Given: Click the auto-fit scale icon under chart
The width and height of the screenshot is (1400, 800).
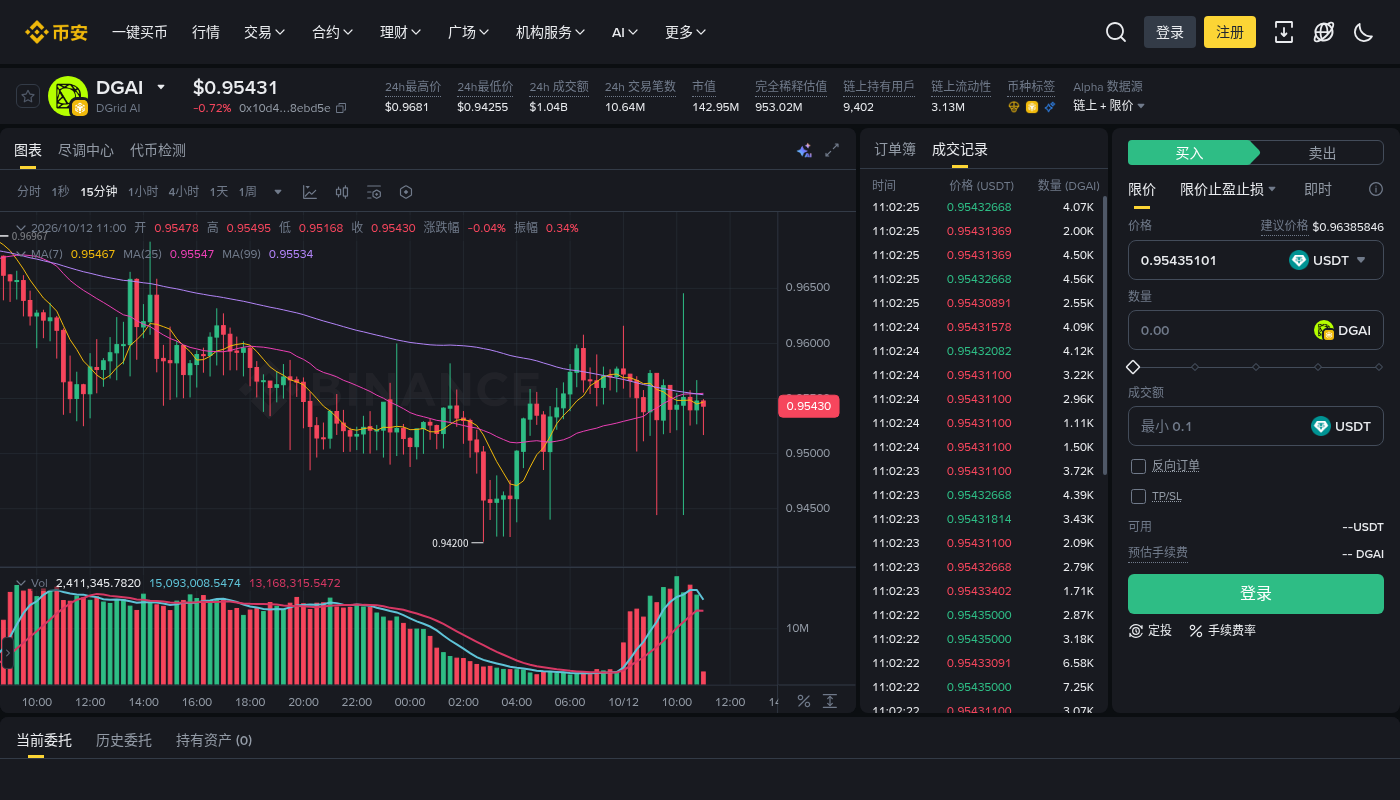Looking at the screenshot, I should [830, 701].
